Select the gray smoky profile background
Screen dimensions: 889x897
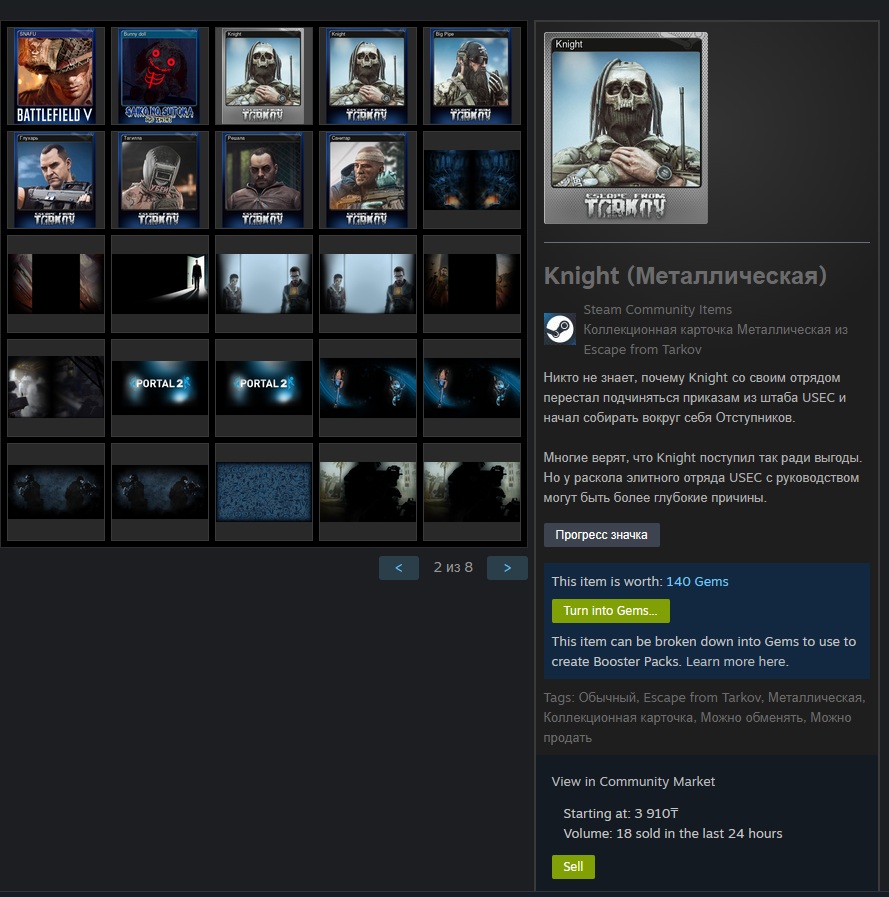[55, 388]
